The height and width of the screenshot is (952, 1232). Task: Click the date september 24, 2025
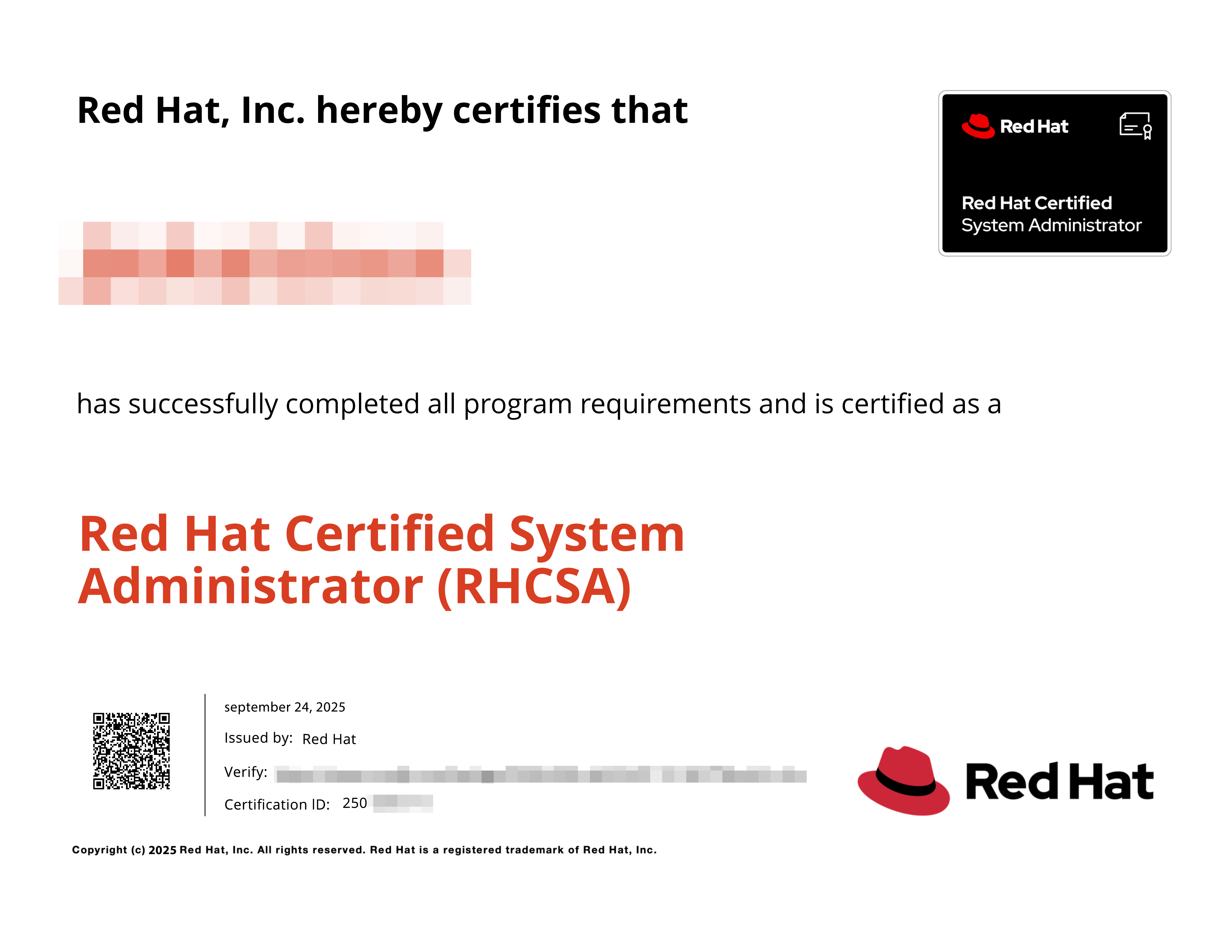(x=285, y=706)
